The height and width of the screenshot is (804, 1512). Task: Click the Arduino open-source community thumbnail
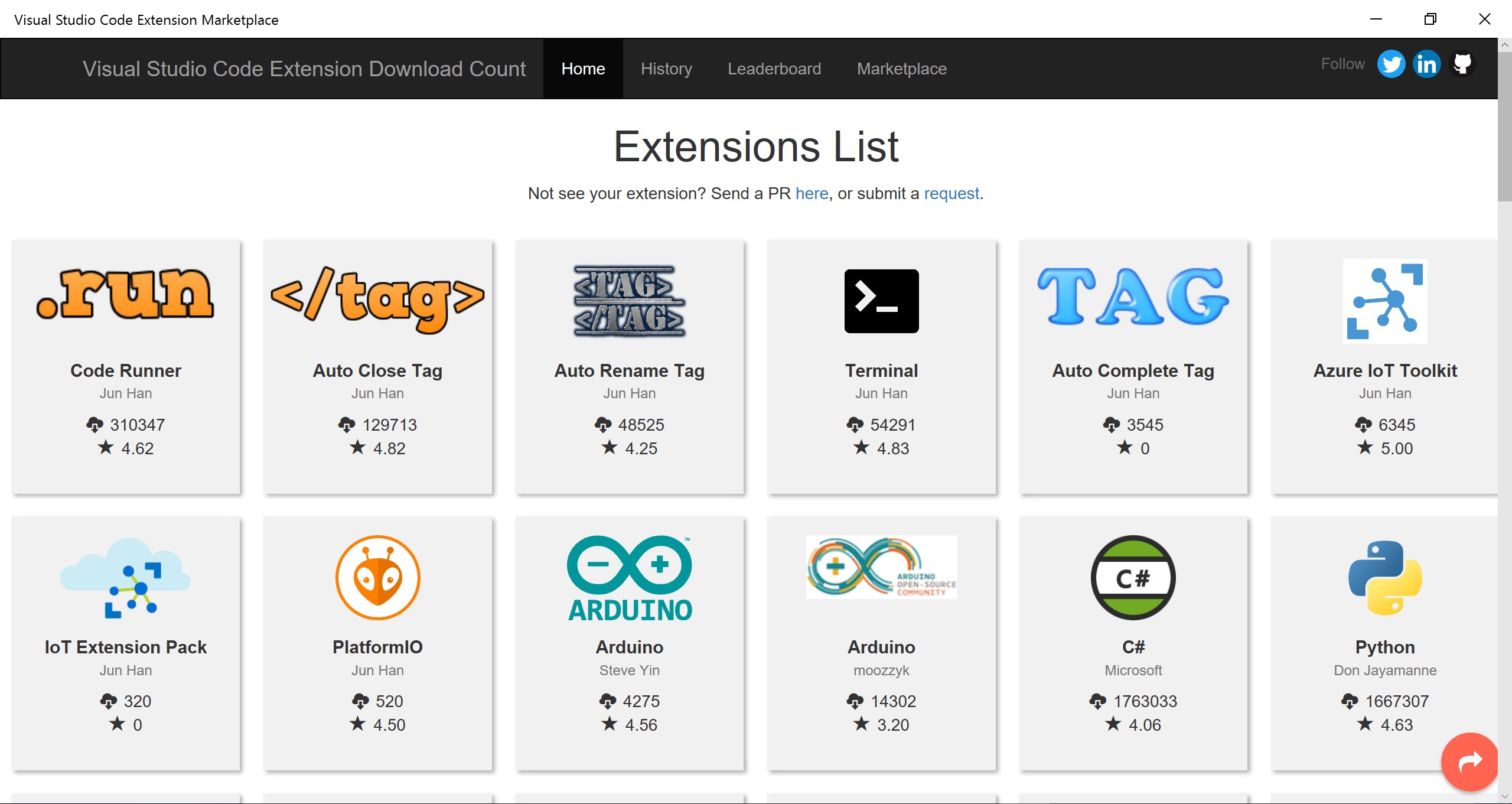tap(881, 567)
